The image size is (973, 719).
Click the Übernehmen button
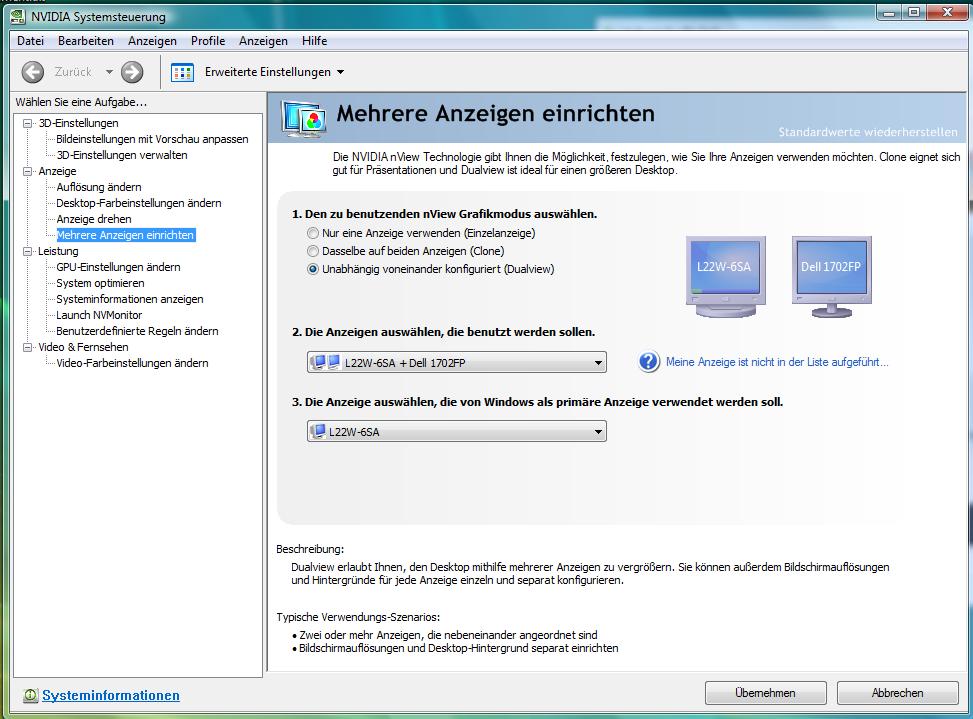point(765,693)
